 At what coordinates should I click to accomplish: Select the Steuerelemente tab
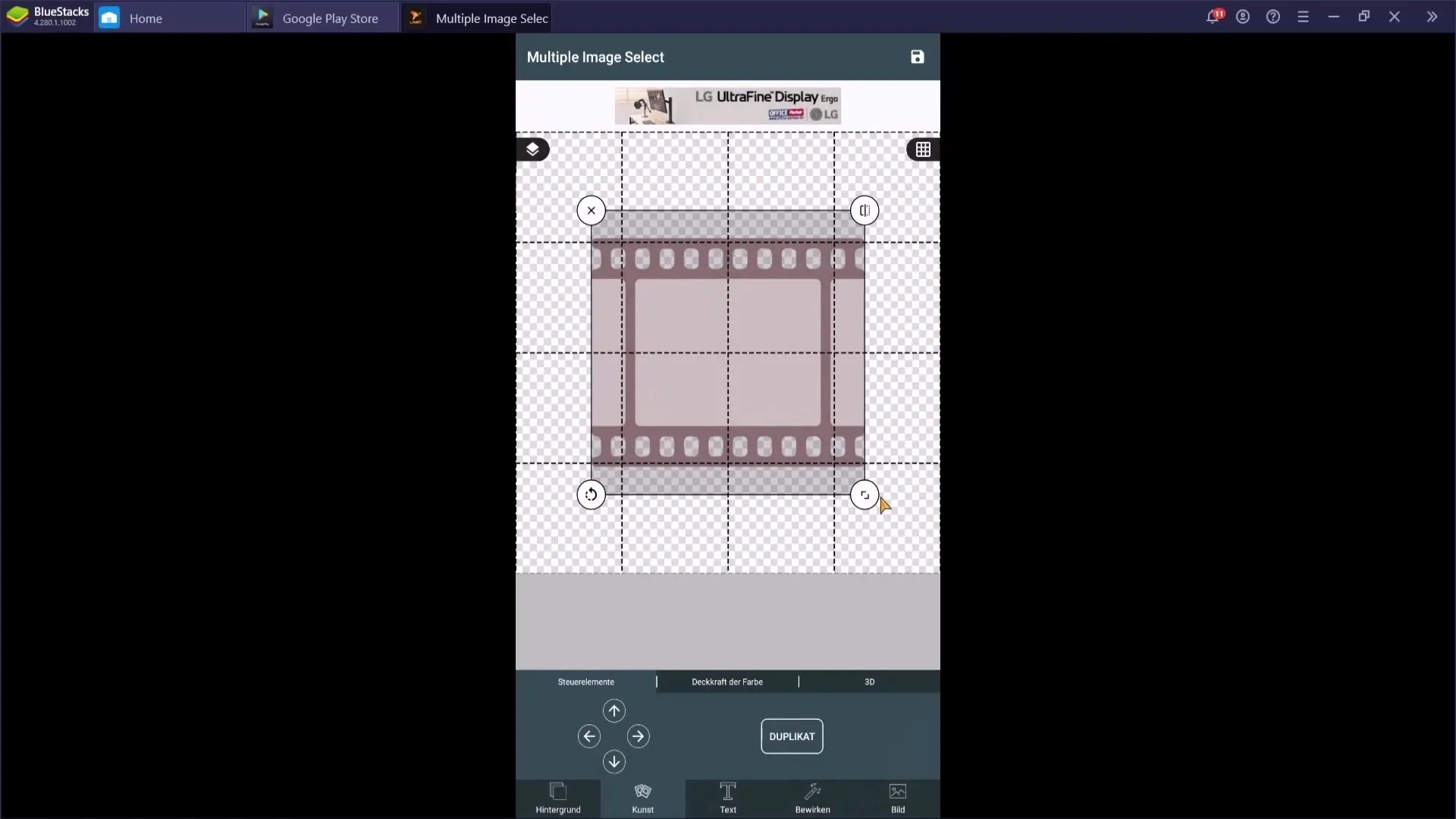pyautogui.click(x=586, y=682)
